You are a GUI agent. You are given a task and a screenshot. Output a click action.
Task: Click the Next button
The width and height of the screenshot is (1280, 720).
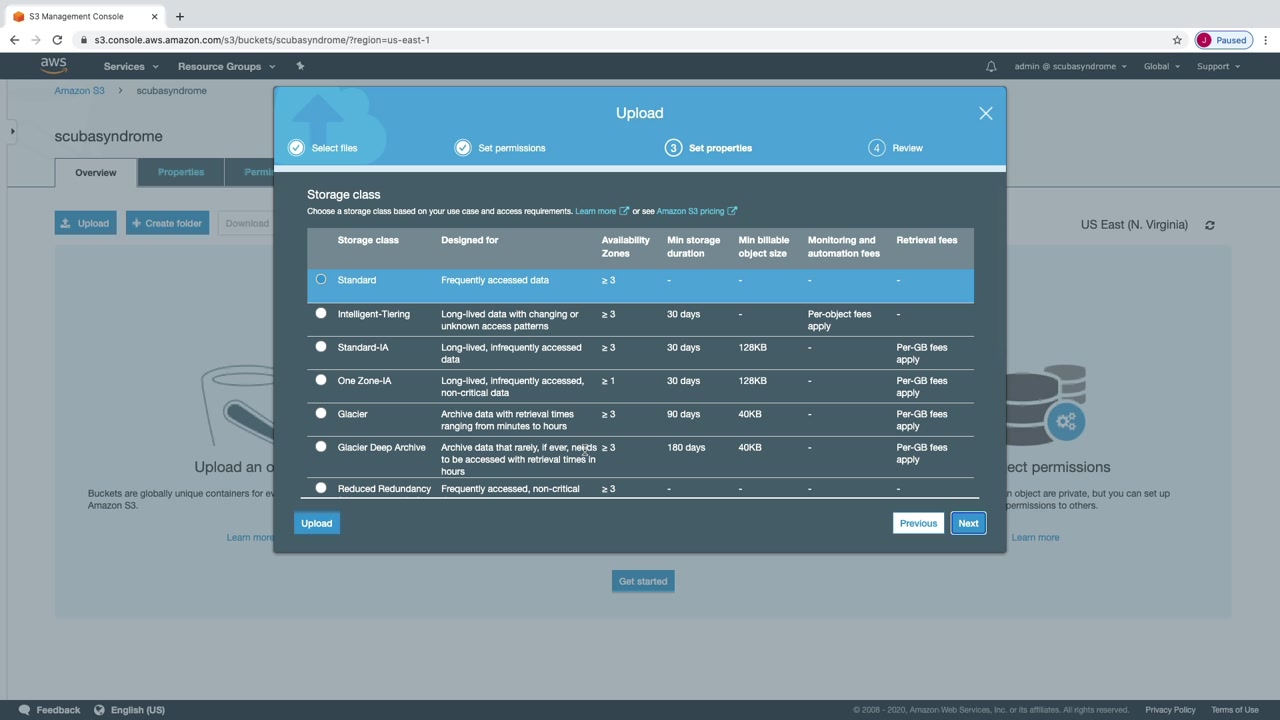967,523
